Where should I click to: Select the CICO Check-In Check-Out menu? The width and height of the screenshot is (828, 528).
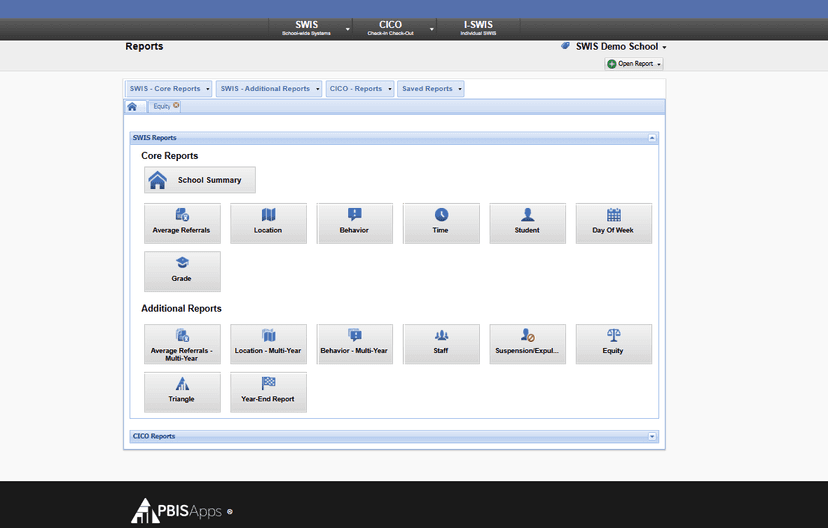390,28
